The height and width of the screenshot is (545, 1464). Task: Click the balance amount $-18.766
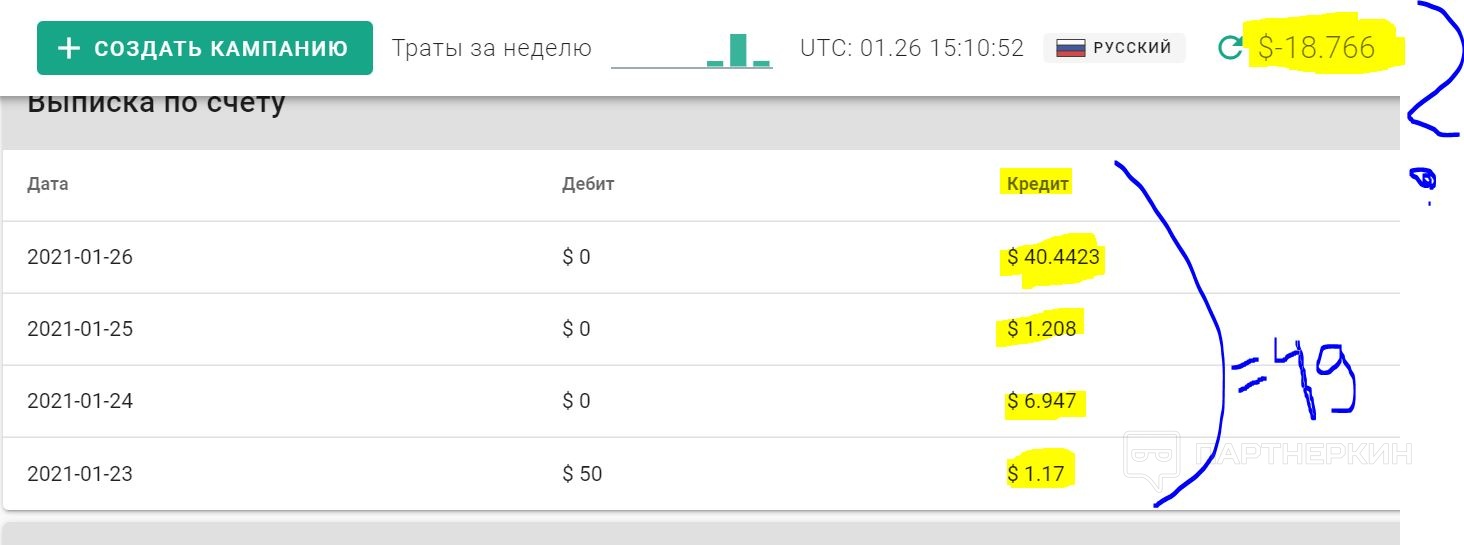pyautogui.click(x=1317, y=47)
